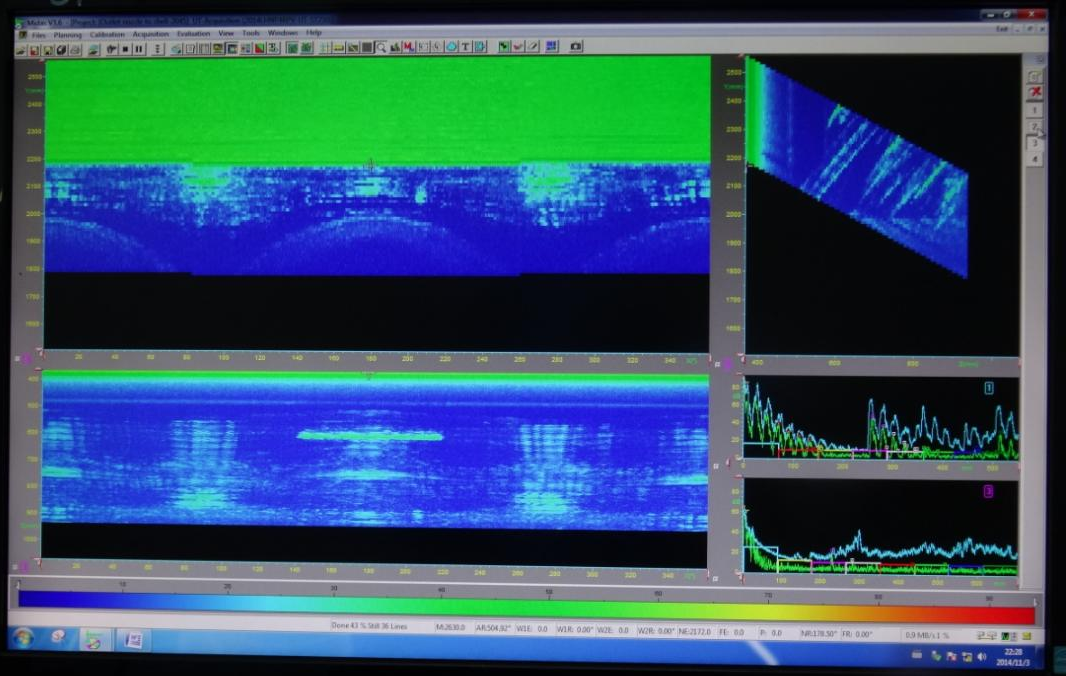Click the blue tiled-windows layout icon
This screenshot has width=1066, height=676.
tap(551, 46)
